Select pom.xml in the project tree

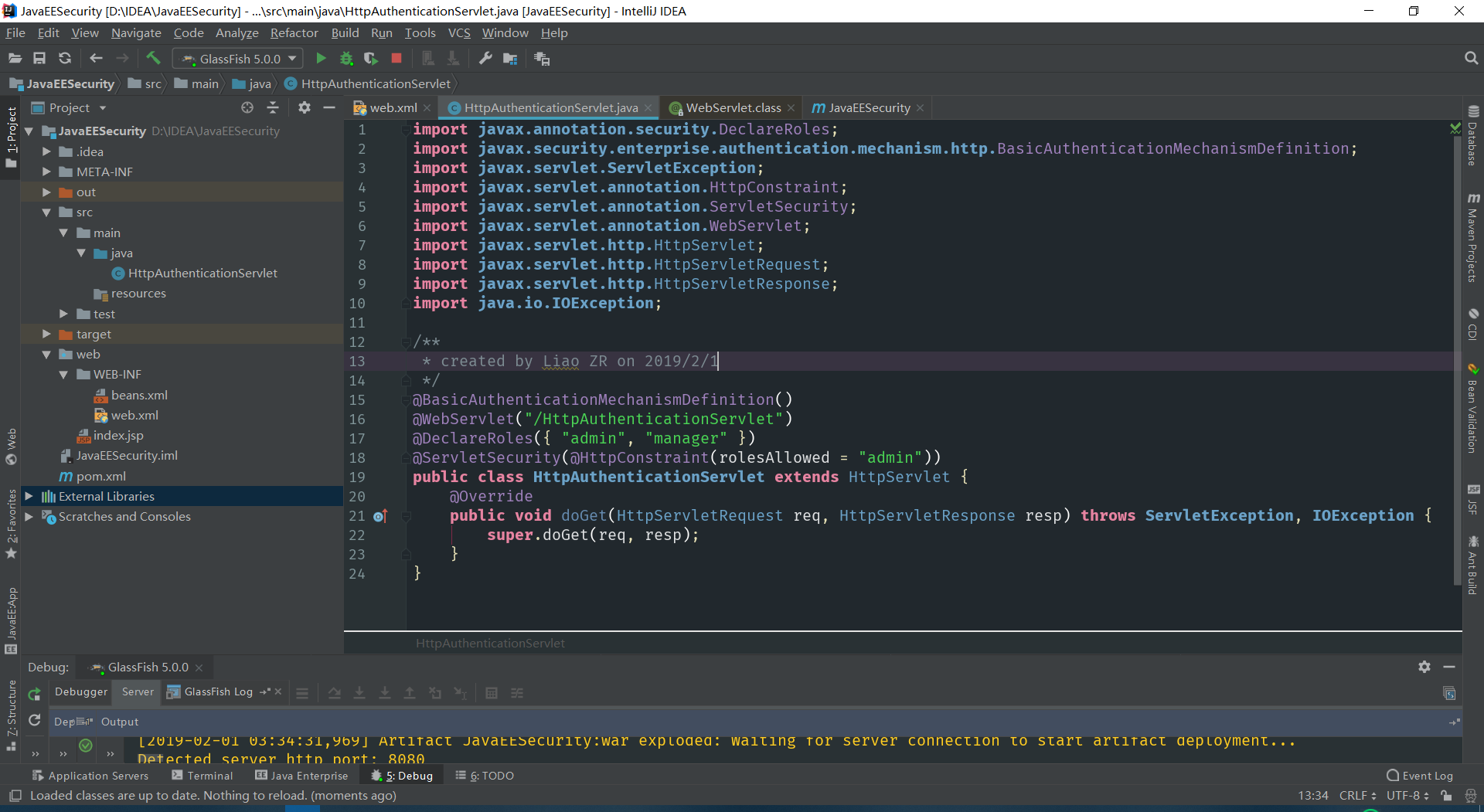[93, 476]
